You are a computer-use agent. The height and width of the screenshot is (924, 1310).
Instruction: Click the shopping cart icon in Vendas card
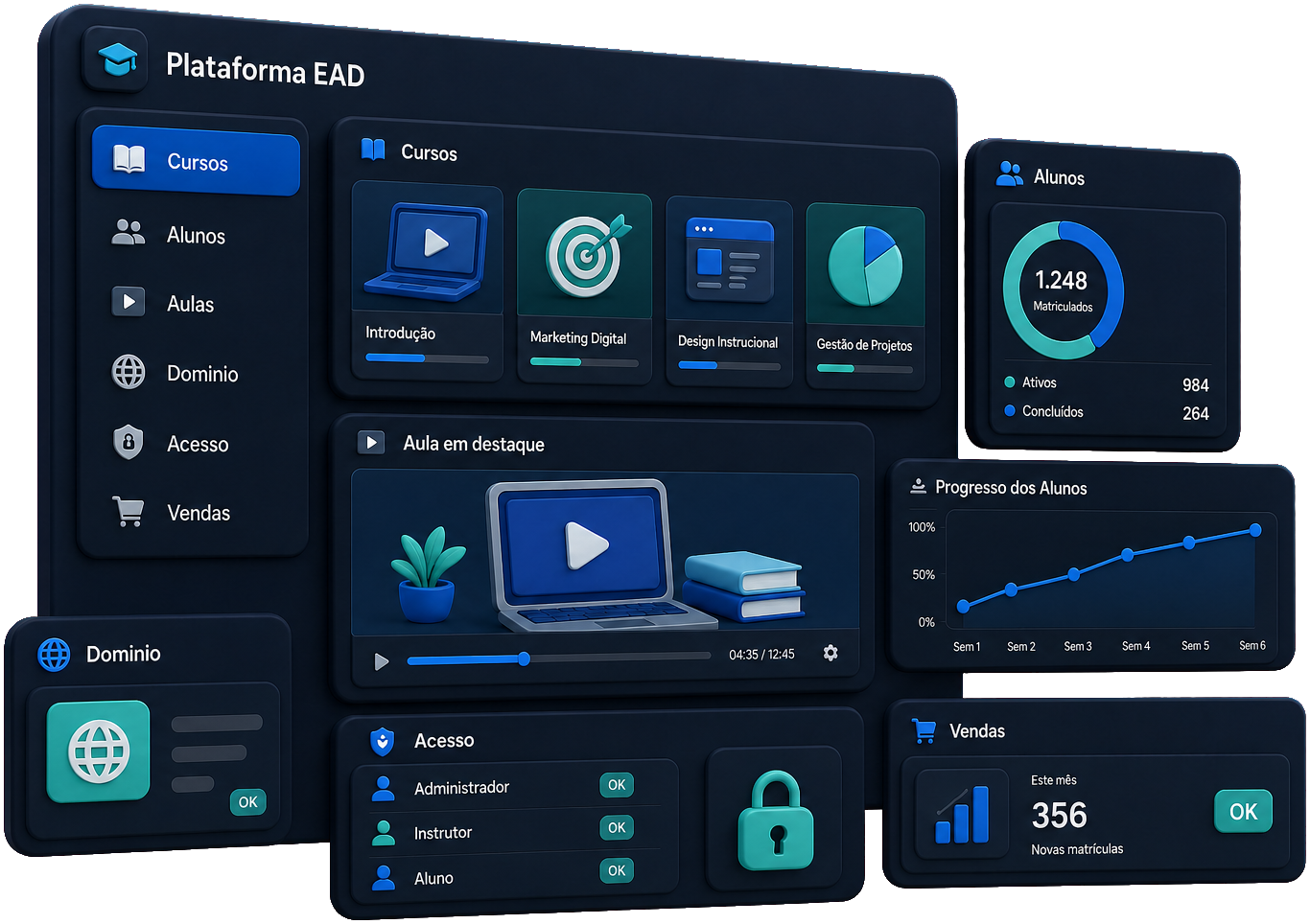click(924, 730)
